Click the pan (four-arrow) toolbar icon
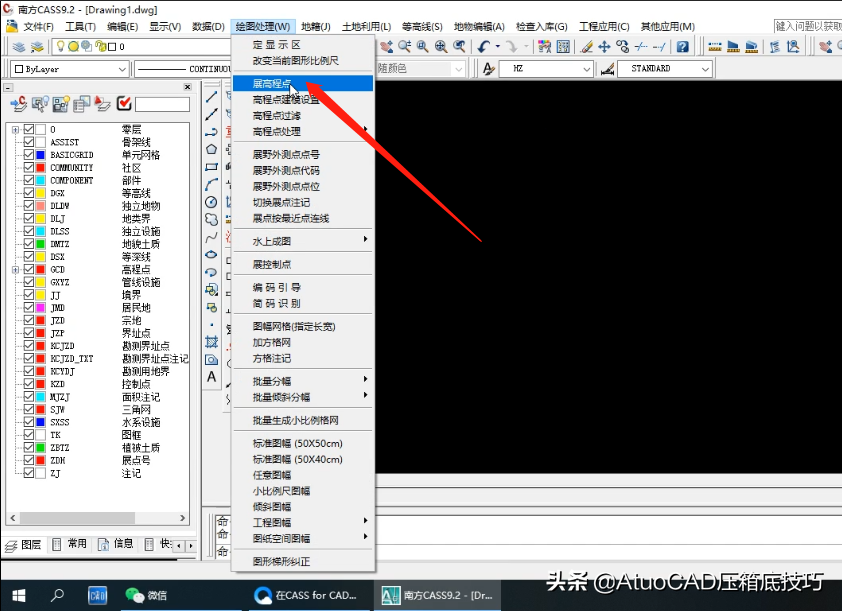This screenshot has width=842, height=611. click(604, 46)
